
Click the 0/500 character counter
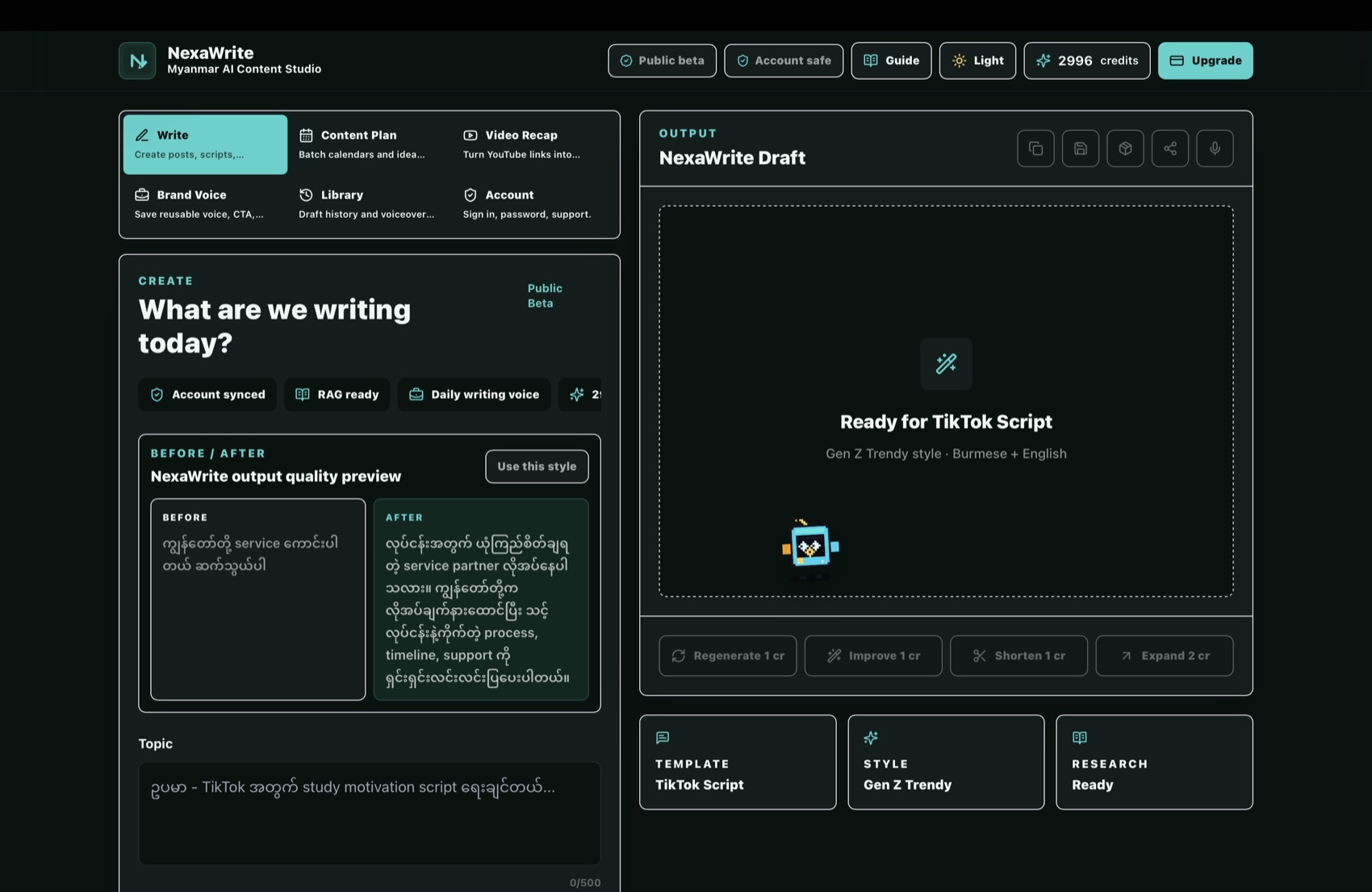[x=585, y=882]
